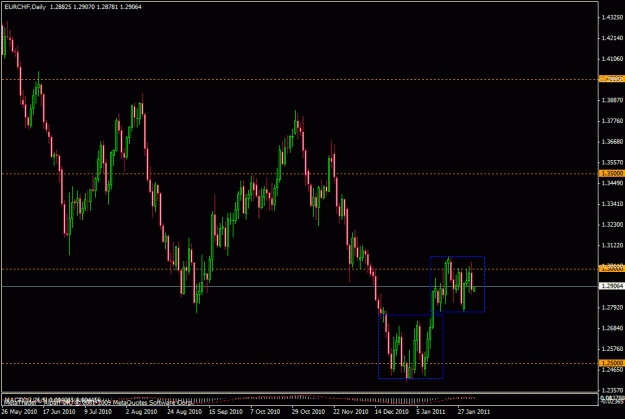
Task: Click the orange 1.30000 level price tag
Action: (611, 269)
